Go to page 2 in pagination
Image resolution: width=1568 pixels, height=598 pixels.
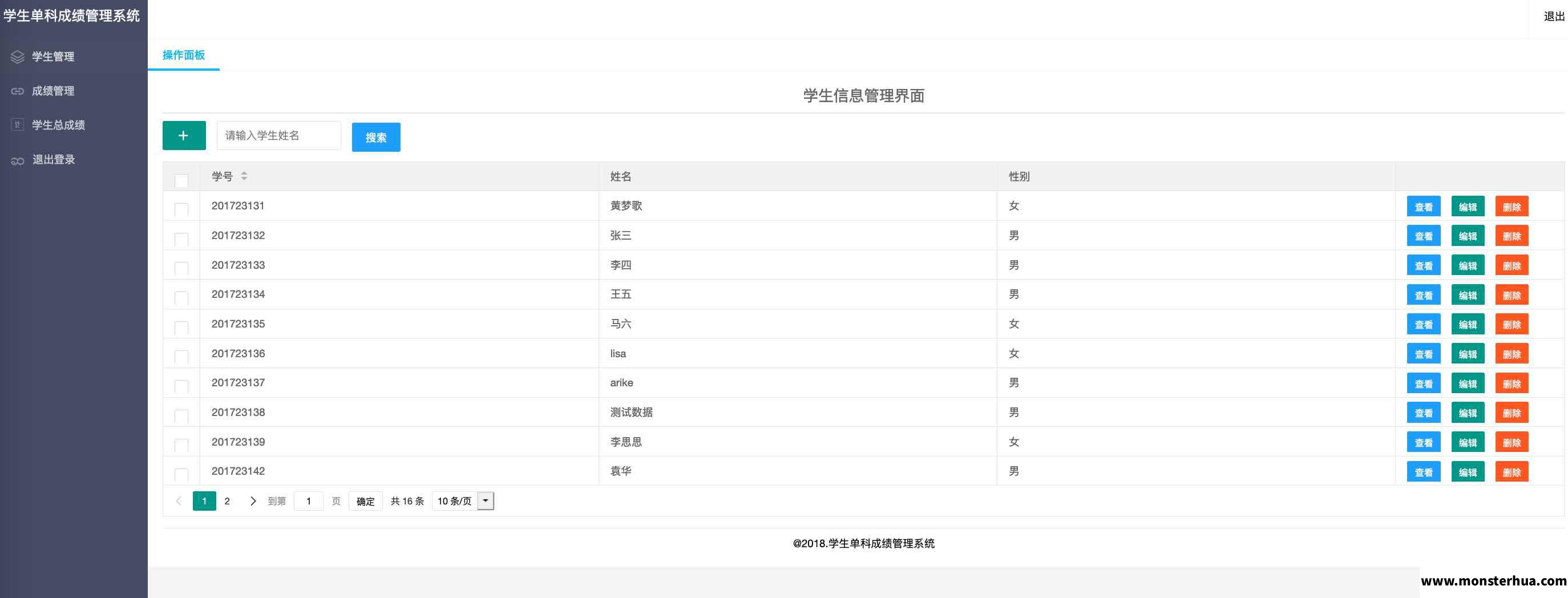(x=227, y=501)
